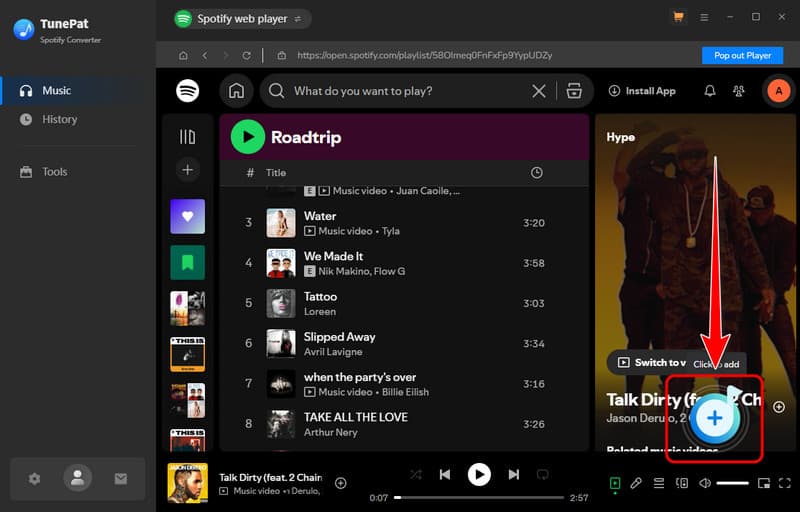This screenshot has width=800, height=512.
Task: Reload the web player page
Action: click(246, 55)
